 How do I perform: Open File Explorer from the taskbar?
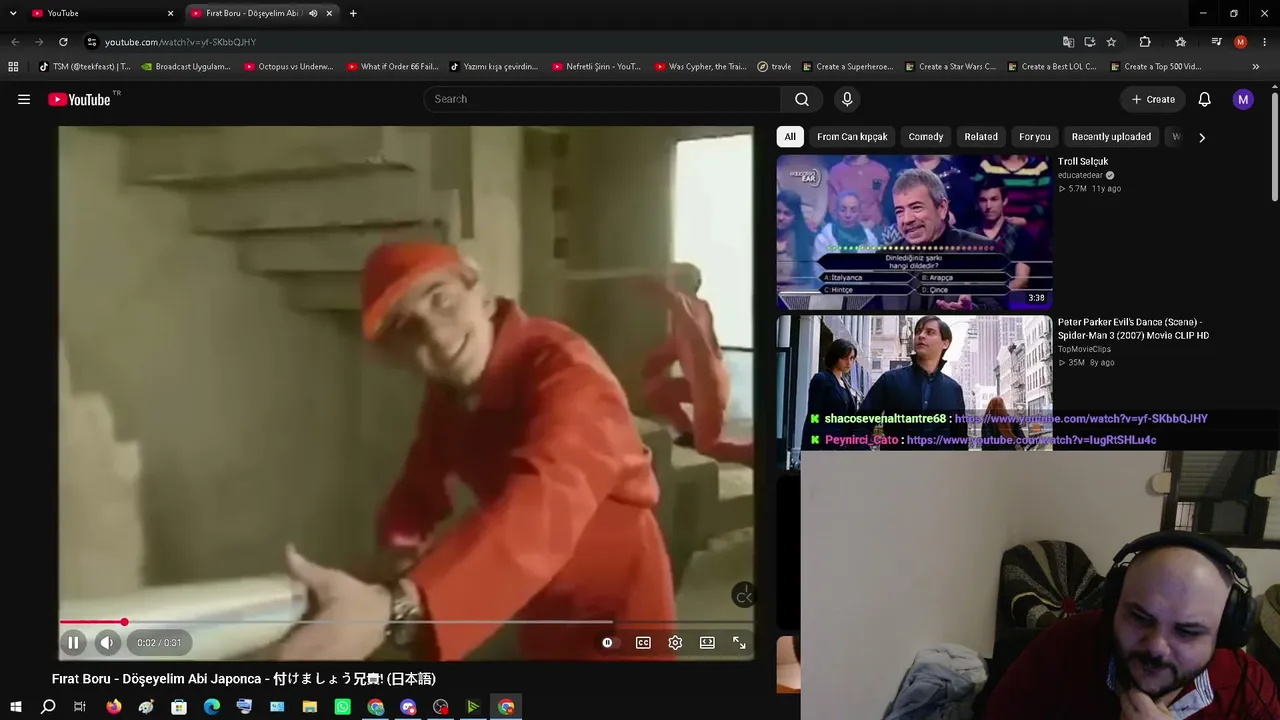[x=310, y=707]
